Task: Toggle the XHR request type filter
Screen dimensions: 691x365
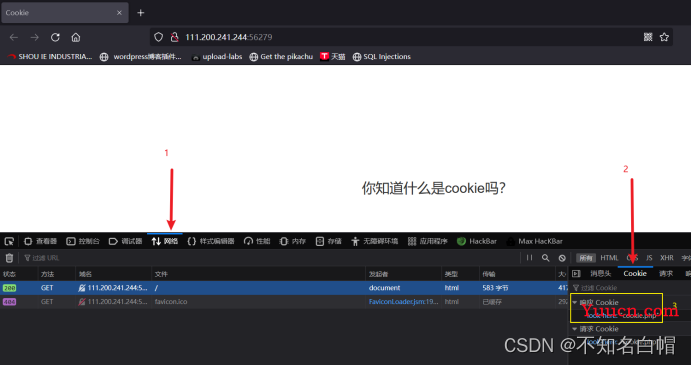Action: pos(666,258)
